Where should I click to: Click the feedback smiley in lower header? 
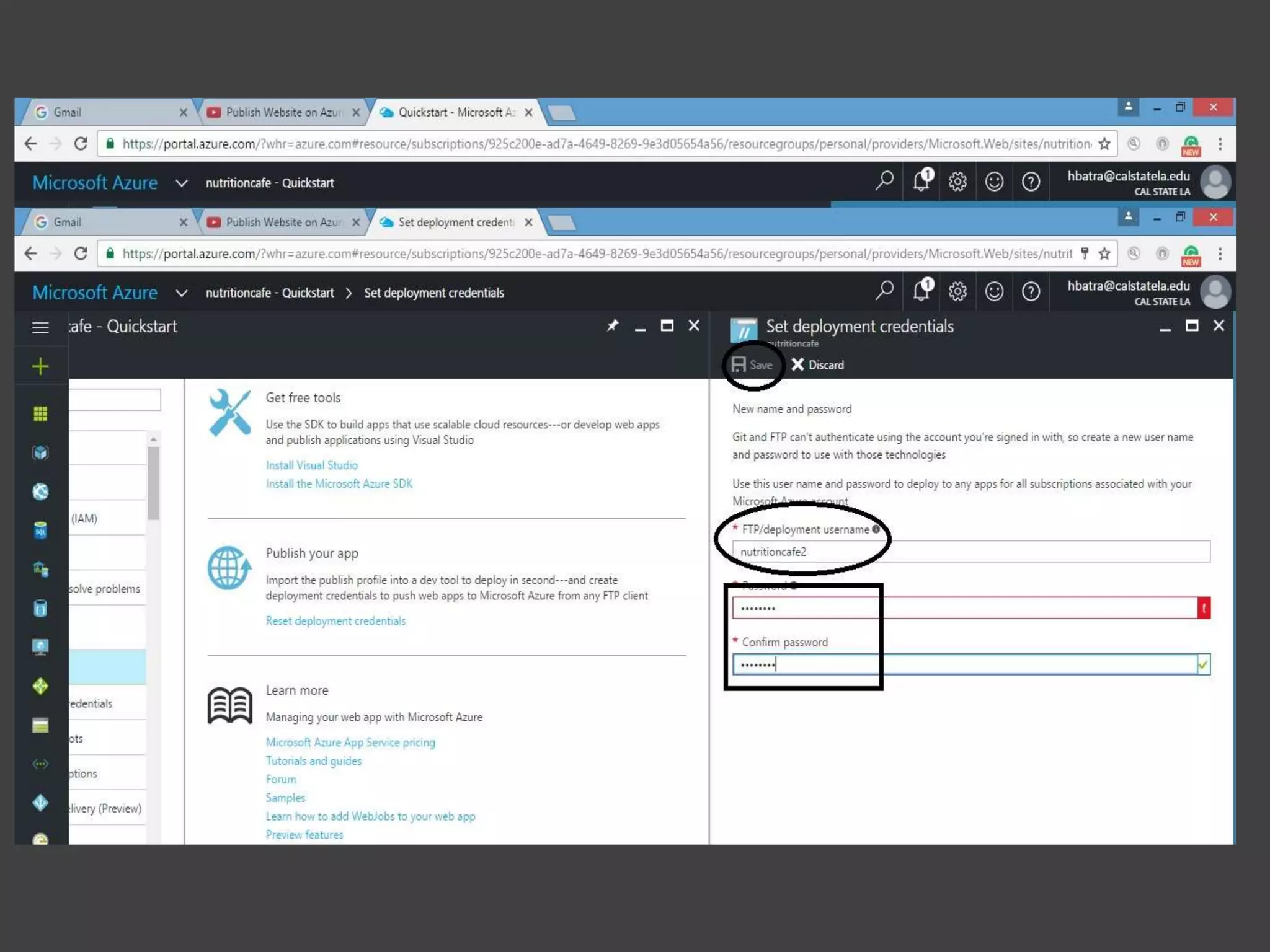point(994,291)
